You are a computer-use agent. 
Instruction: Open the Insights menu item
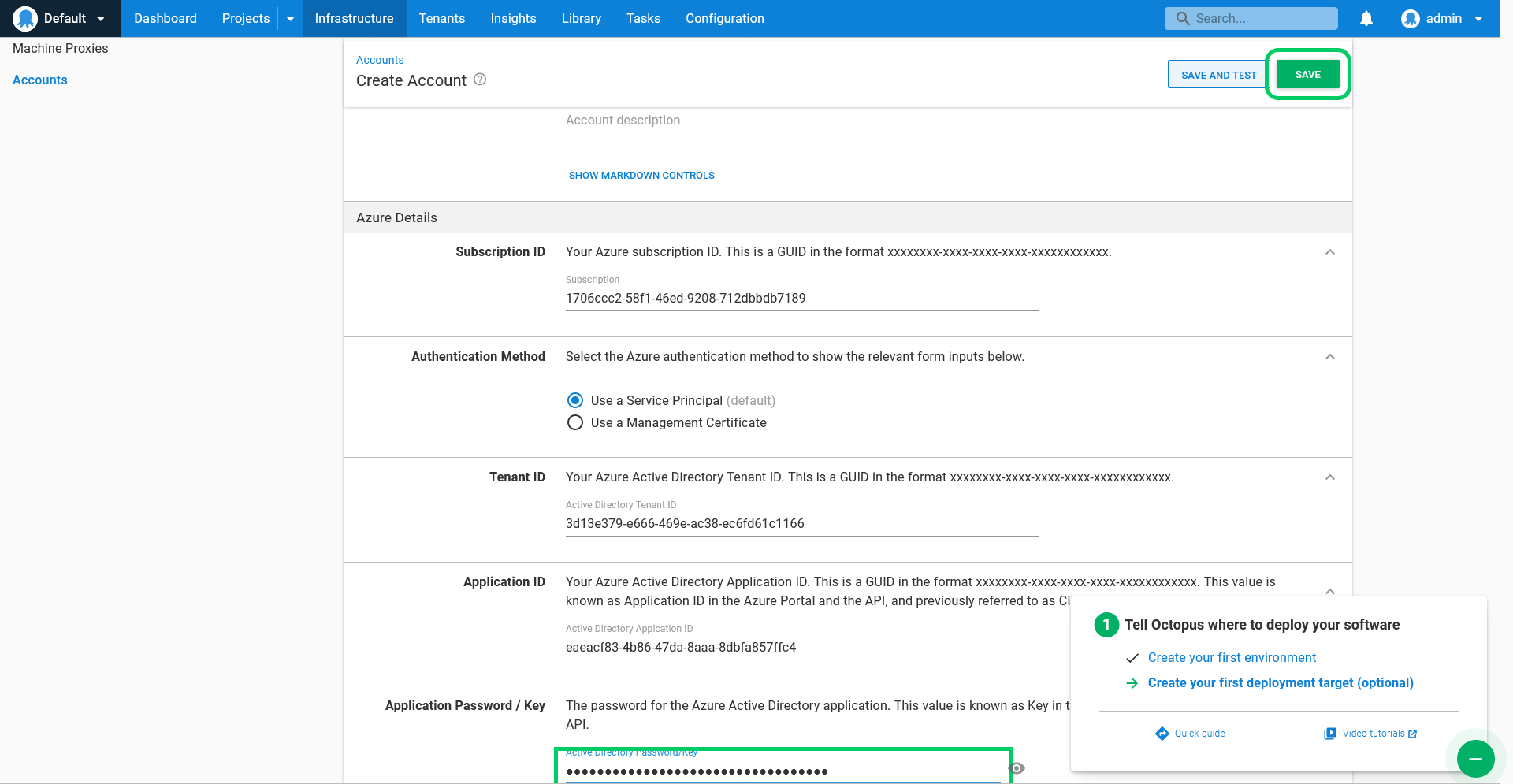pos(513,18)
